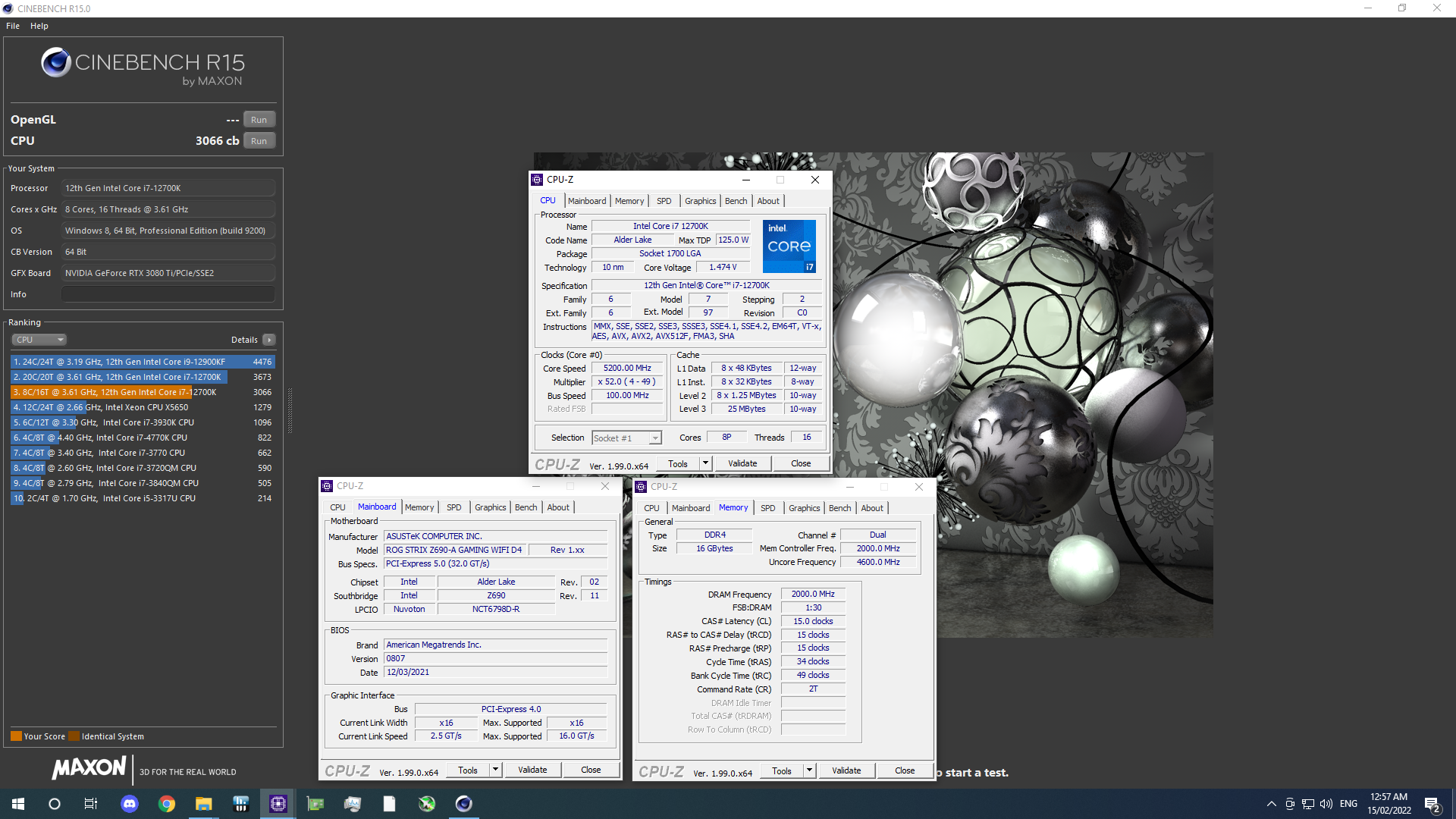Click the Cinebench taskbar icon
Screen dimensions: 1456x819
click(464, 804)
